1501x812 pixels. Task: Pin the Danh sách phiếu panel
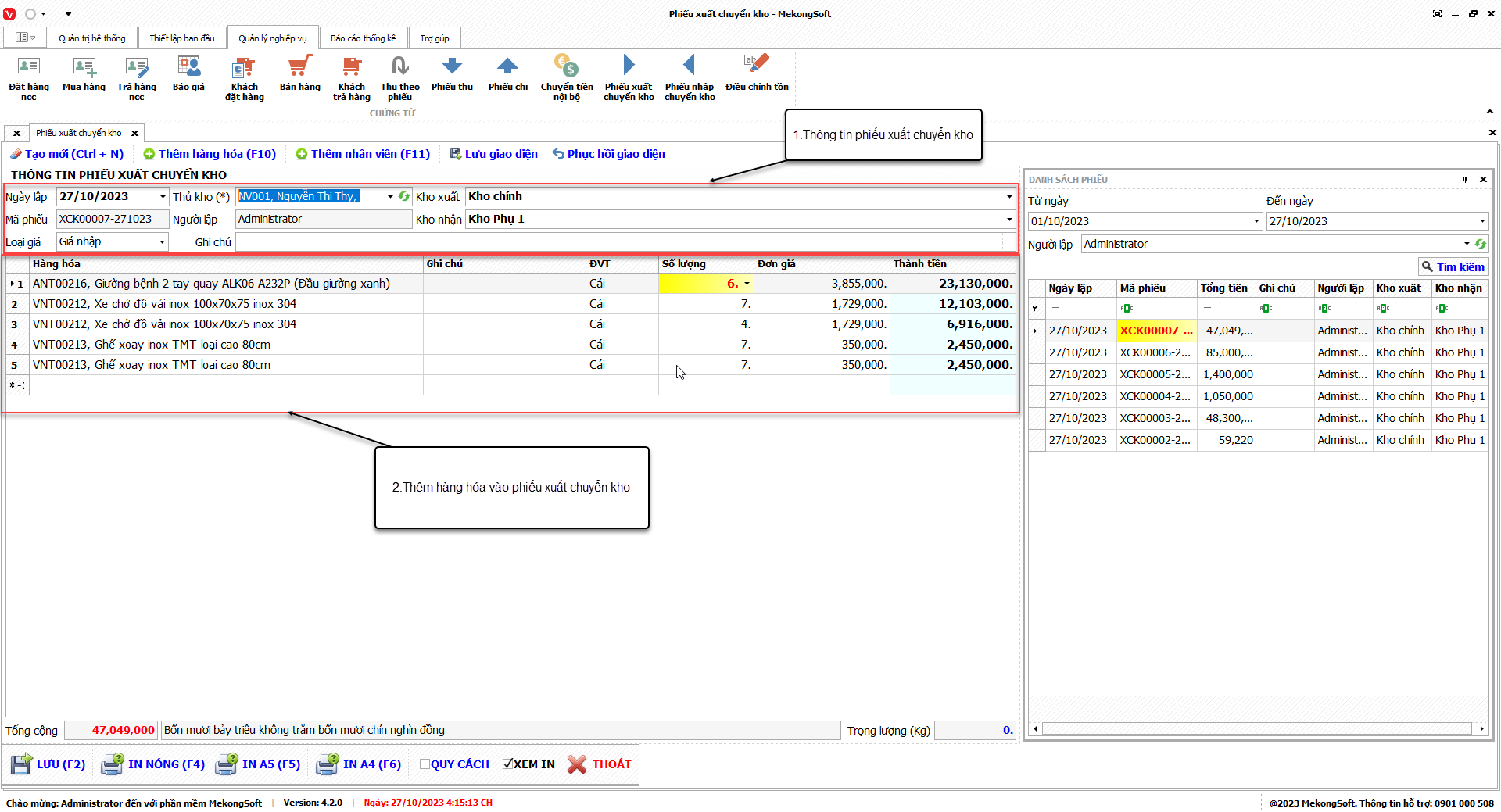click(1465, 180)
